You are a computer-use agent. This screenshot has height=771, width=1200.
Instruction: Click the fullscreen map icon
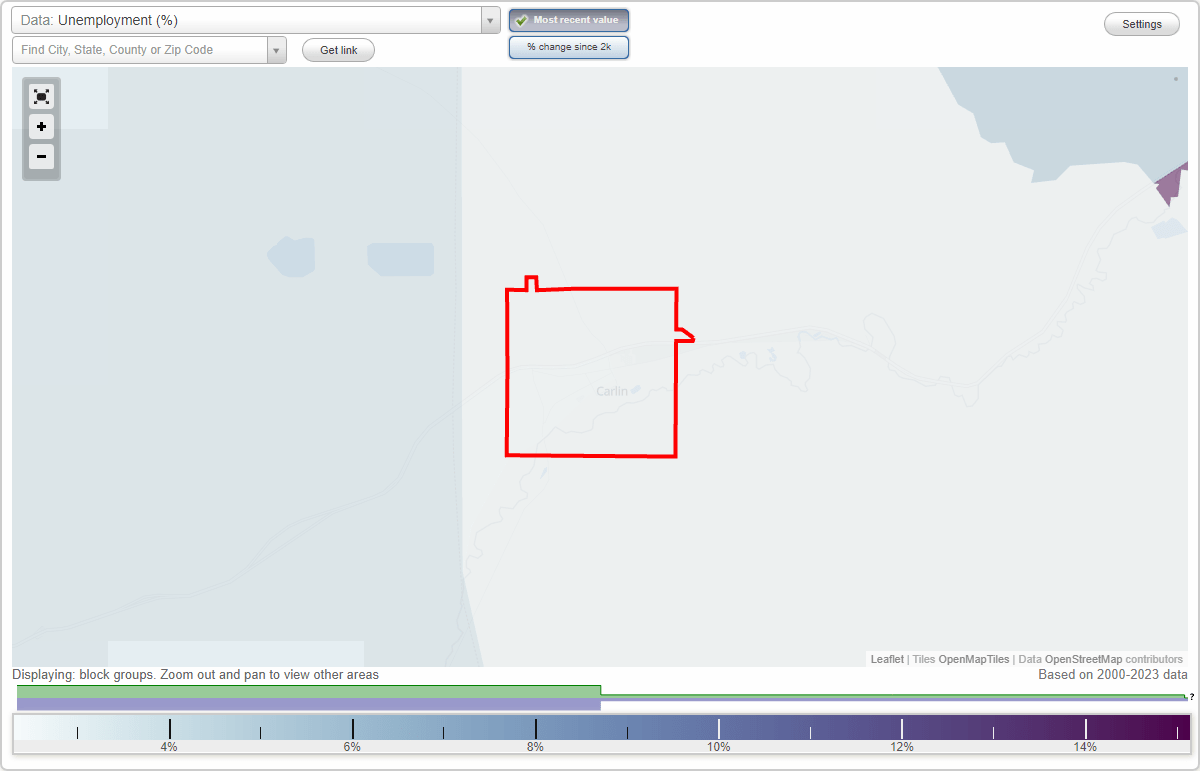coord(41,96)
